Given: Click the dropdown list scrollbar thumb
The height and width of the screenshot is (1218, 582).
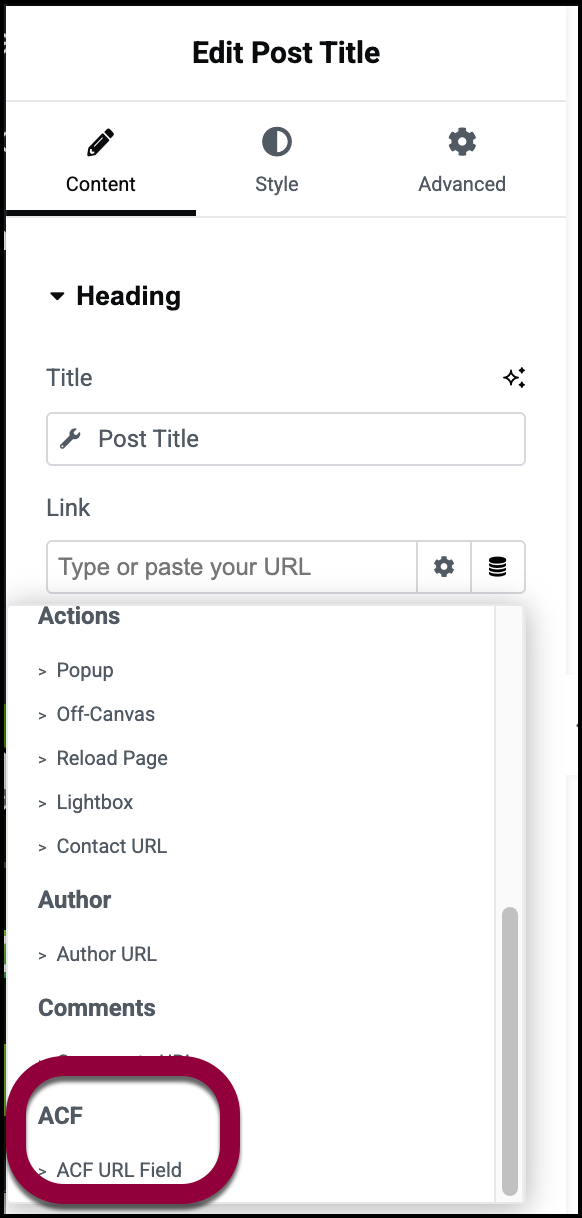Looking at the screenshot, I should click(510, 1050).
